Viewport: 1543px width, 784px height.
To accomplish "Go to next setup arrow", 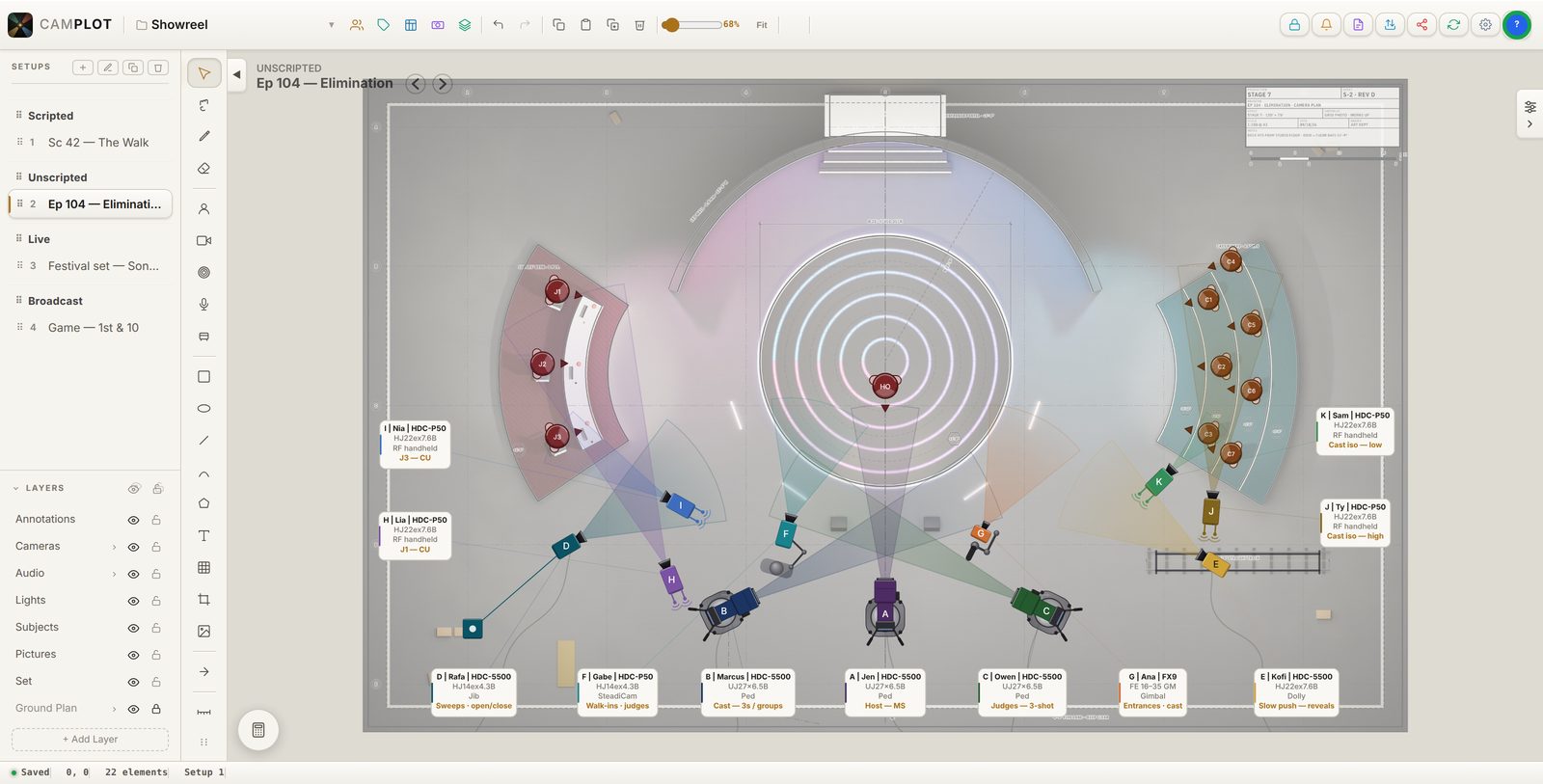I will pyautogui.click(x=443, y=84).
